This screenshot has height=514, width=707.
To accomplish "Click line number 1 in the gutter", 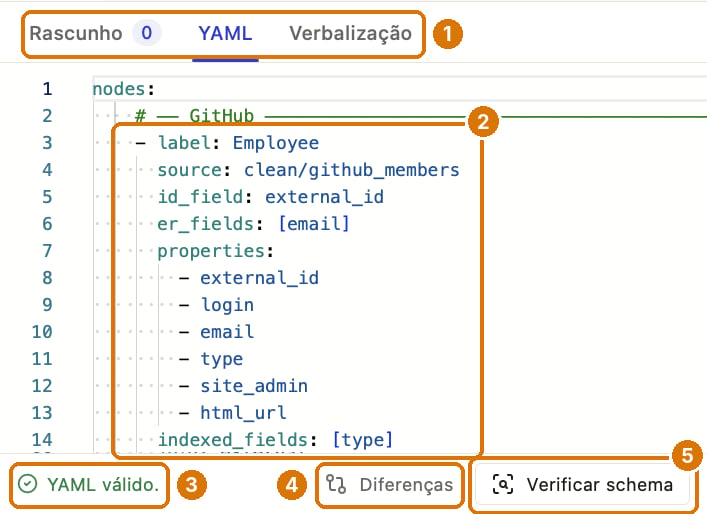I will coord(47,89).
